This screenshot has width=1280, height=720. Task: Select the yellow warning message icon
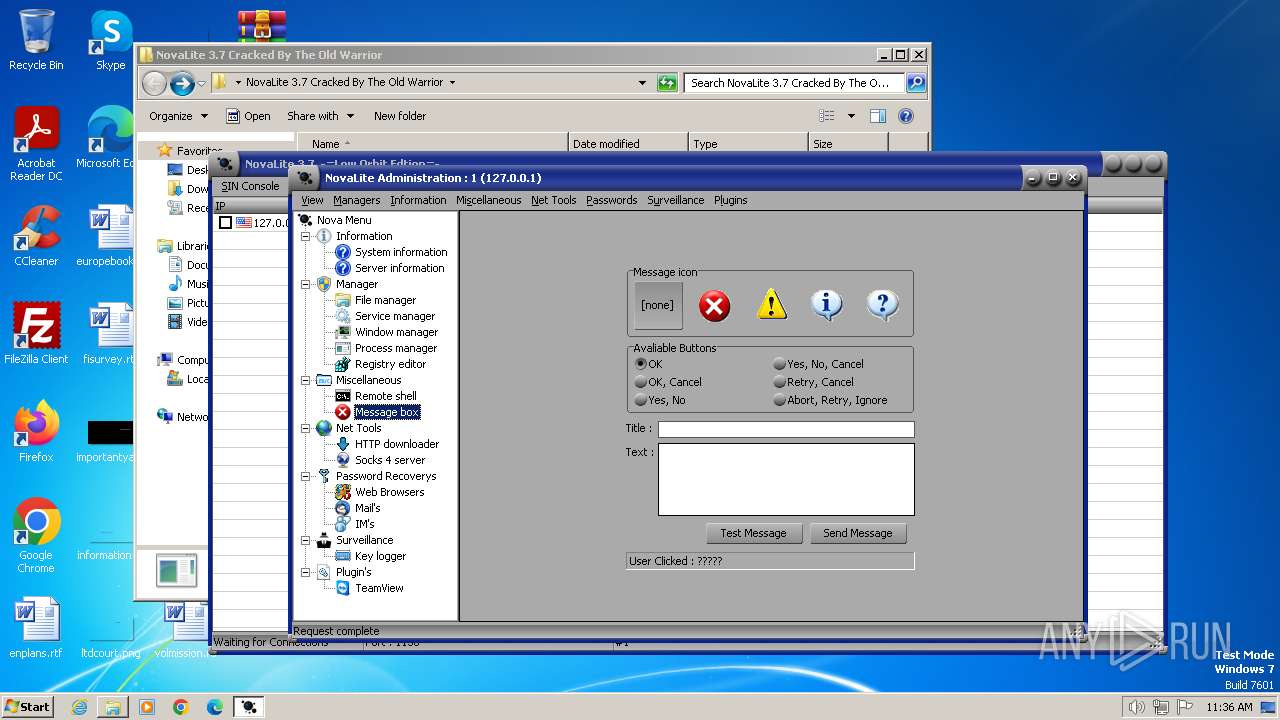coord(772,305)
